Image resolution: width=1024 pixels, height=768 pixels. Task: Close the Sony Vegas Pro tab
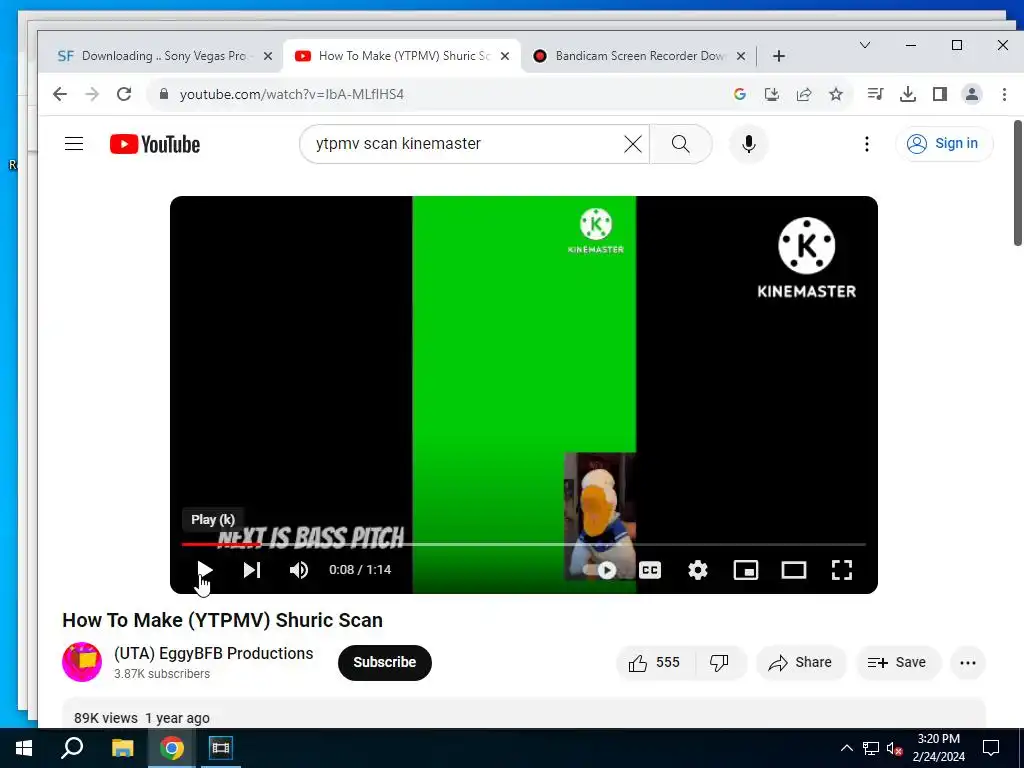tap(268, 56)
